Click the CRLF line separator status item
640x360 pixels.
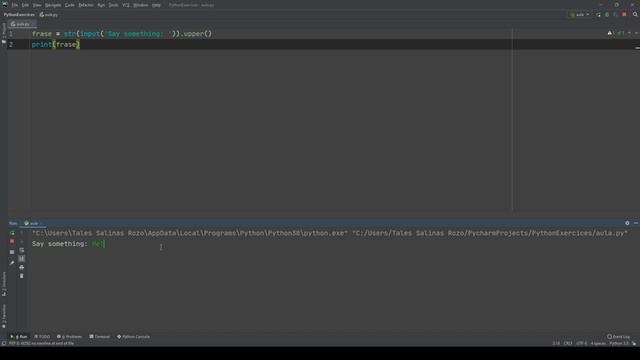(x=568, y=343)
